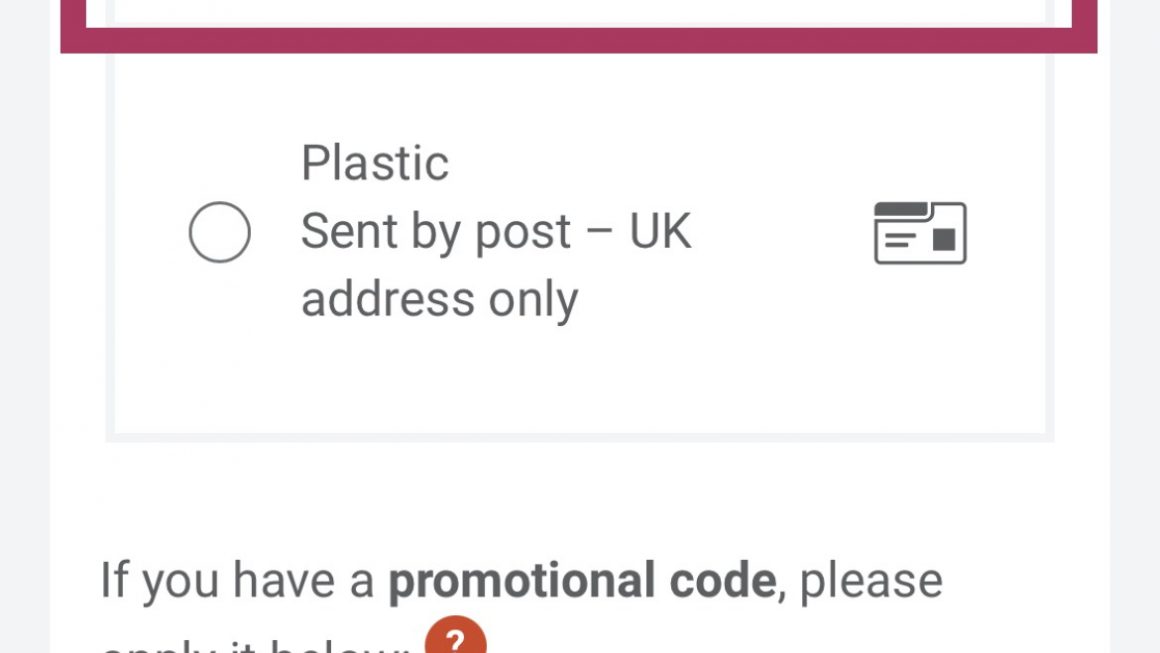This screenshot has height=653, width=1160.
Task: Select the Plastic radio button
Action: 219,232
